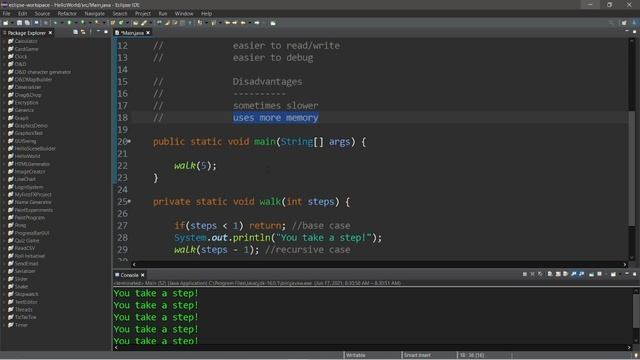
Task: Open the Navigate menu
Action: pyautogui.click(x=95, y=13)
